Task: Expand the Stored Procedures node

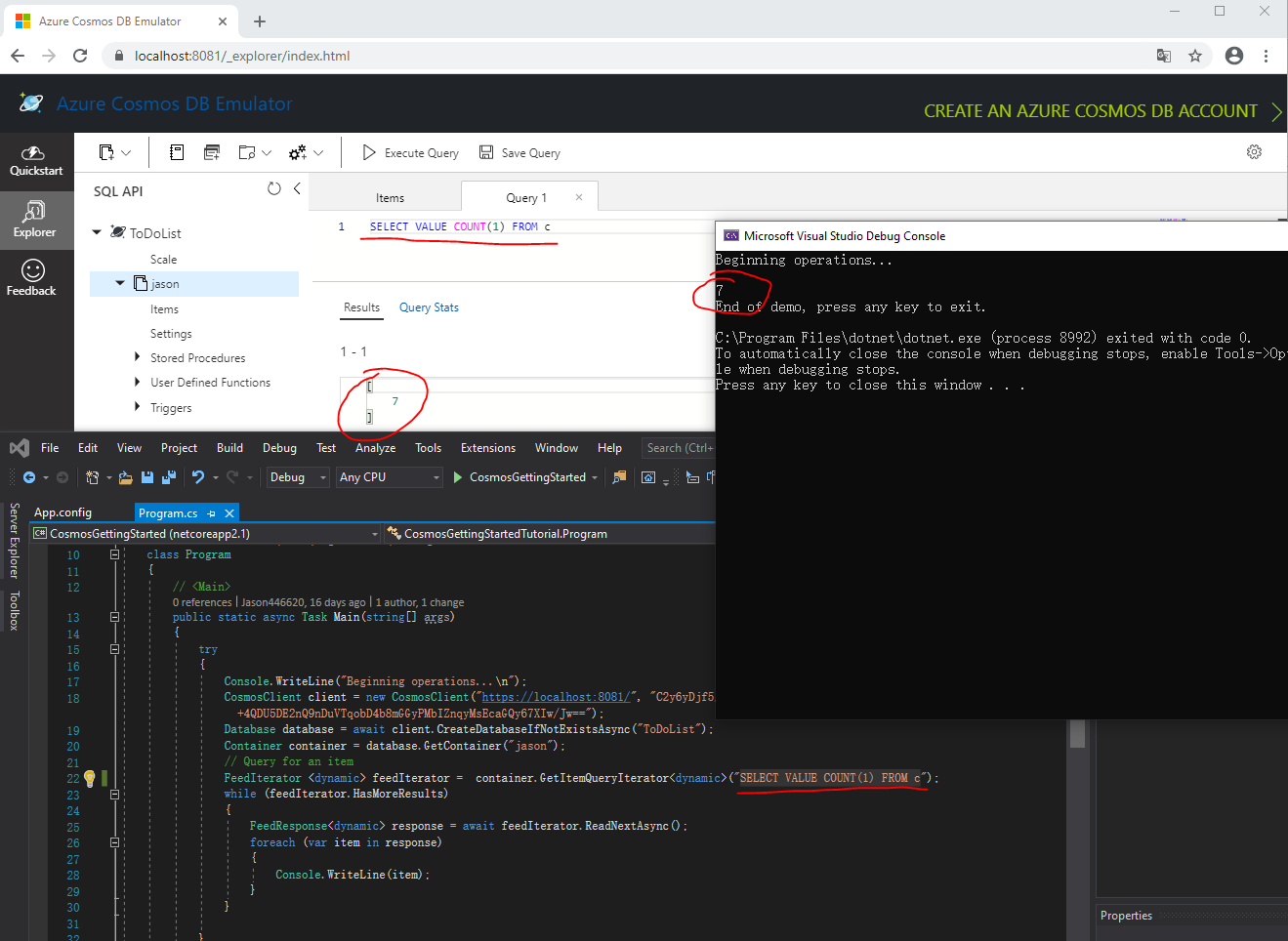Action: click(137, 357)
